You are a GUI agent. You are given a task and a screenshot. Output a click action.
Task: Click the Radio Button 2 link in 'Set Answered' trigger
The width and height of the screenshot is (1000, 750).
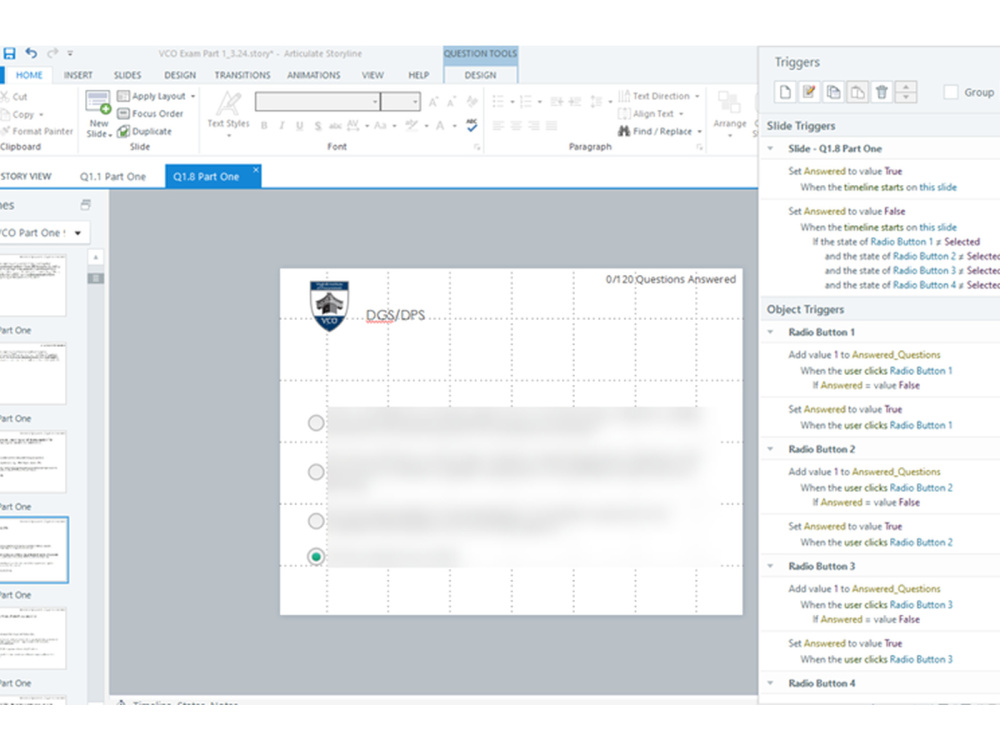(921, 542)
